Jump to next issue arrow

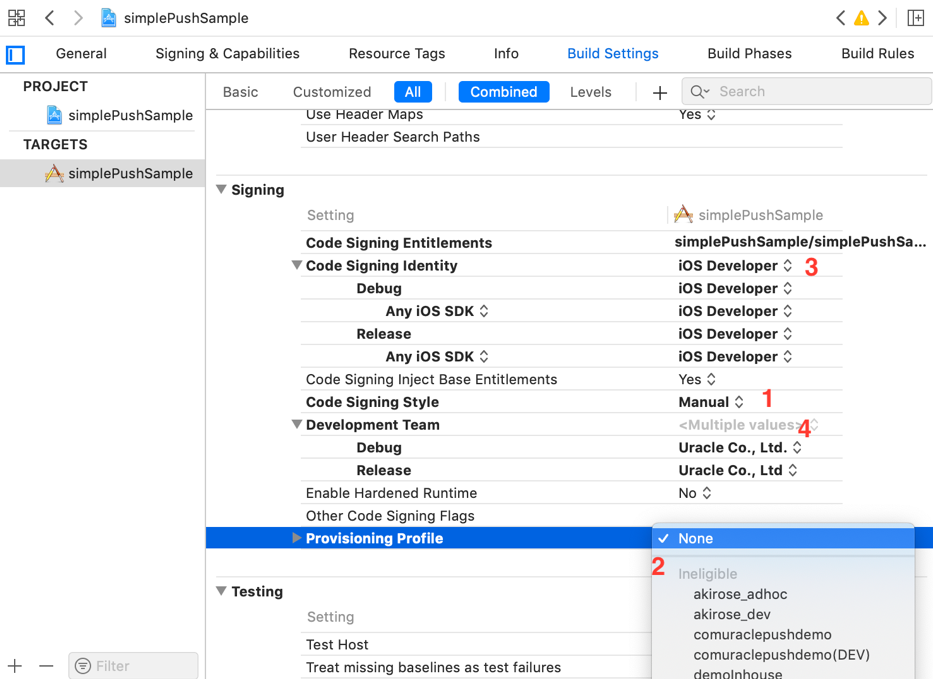(882, 18)
